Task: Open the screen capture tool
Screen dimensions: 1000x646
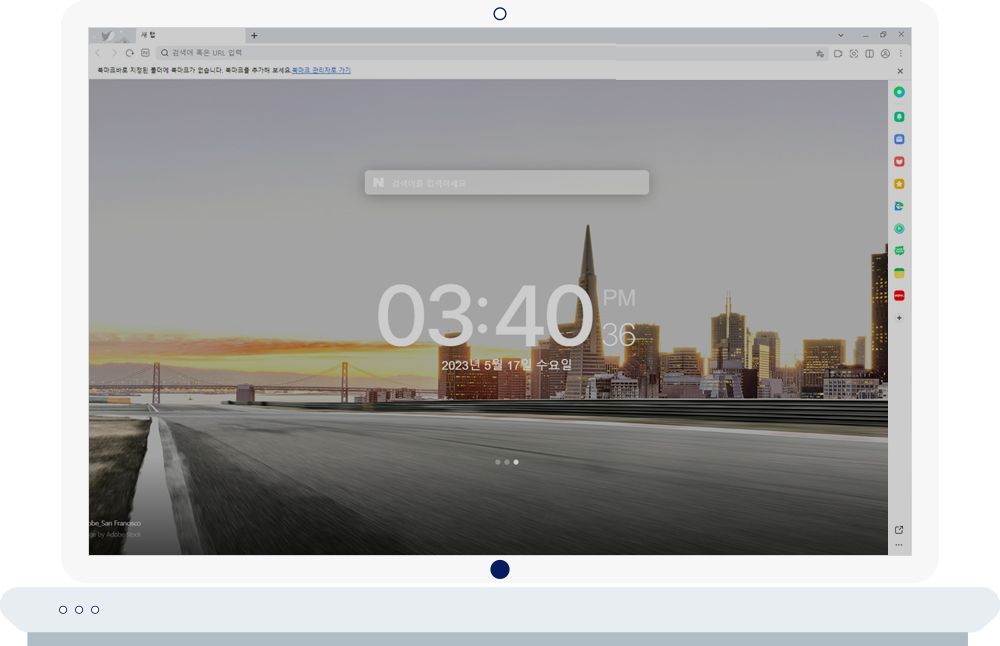Action: click(853, 54)
